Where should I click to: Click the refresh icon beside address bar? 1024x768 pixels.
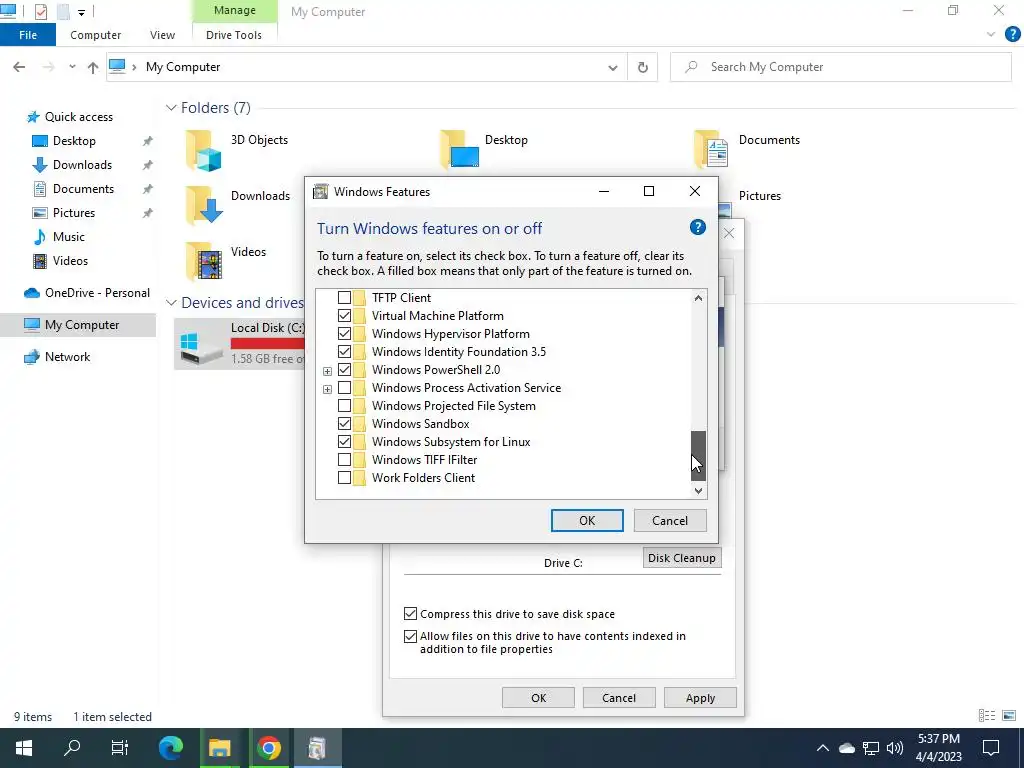coord(643,67)
